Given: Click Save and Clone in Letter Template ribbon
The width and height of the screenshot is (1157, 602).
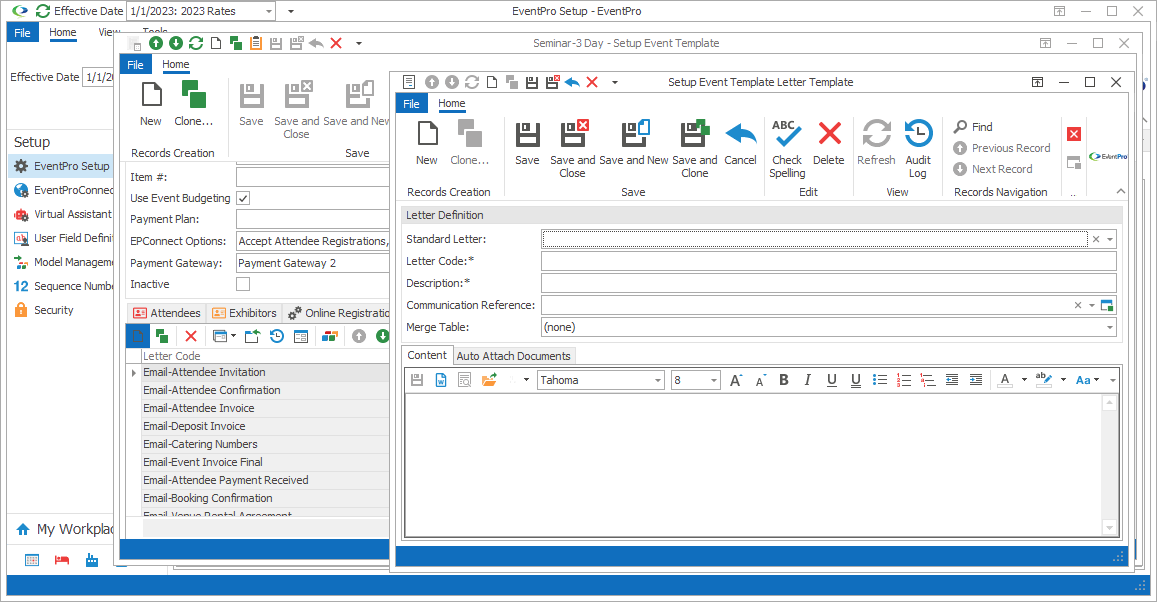Looking at the screenshot, I should coord(694,149).
